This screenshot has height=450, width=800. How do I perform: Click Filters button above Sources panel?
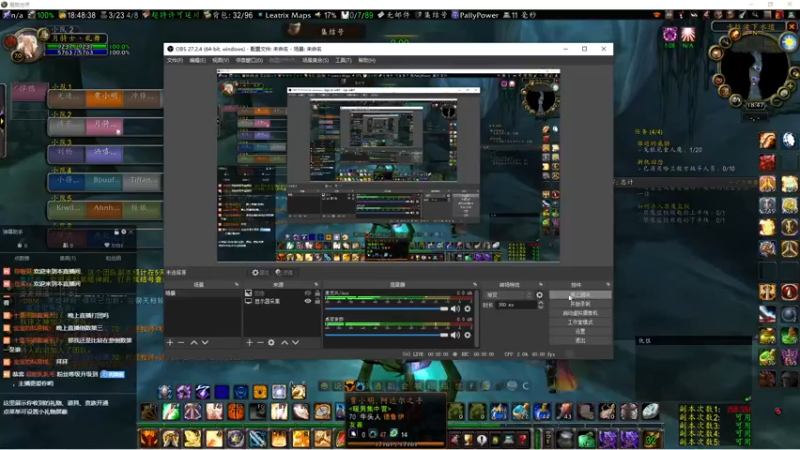click(284, 272)
